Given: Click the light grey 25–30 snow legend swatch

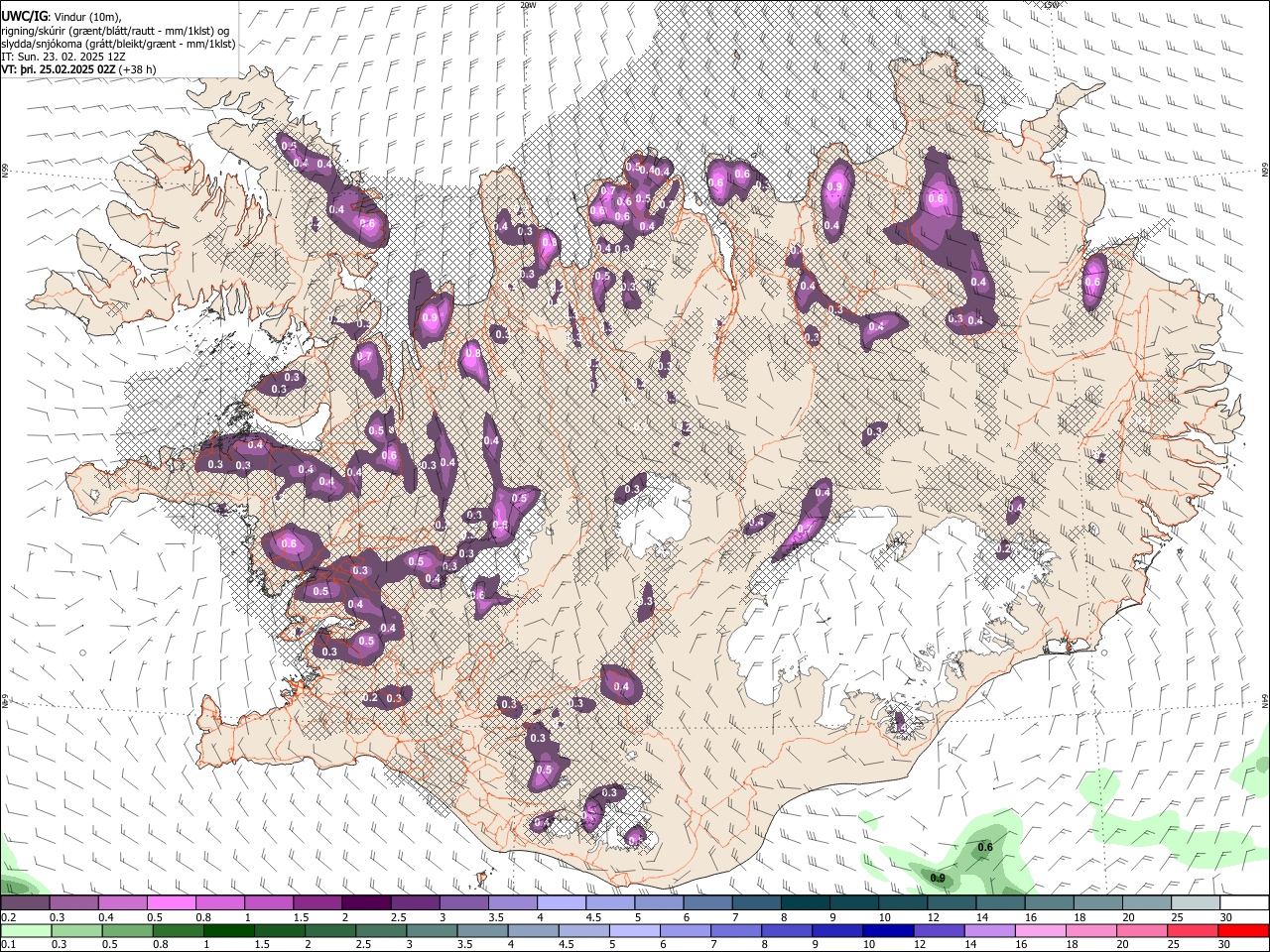Looking at the screenshot, I should tap(1196, 903).
